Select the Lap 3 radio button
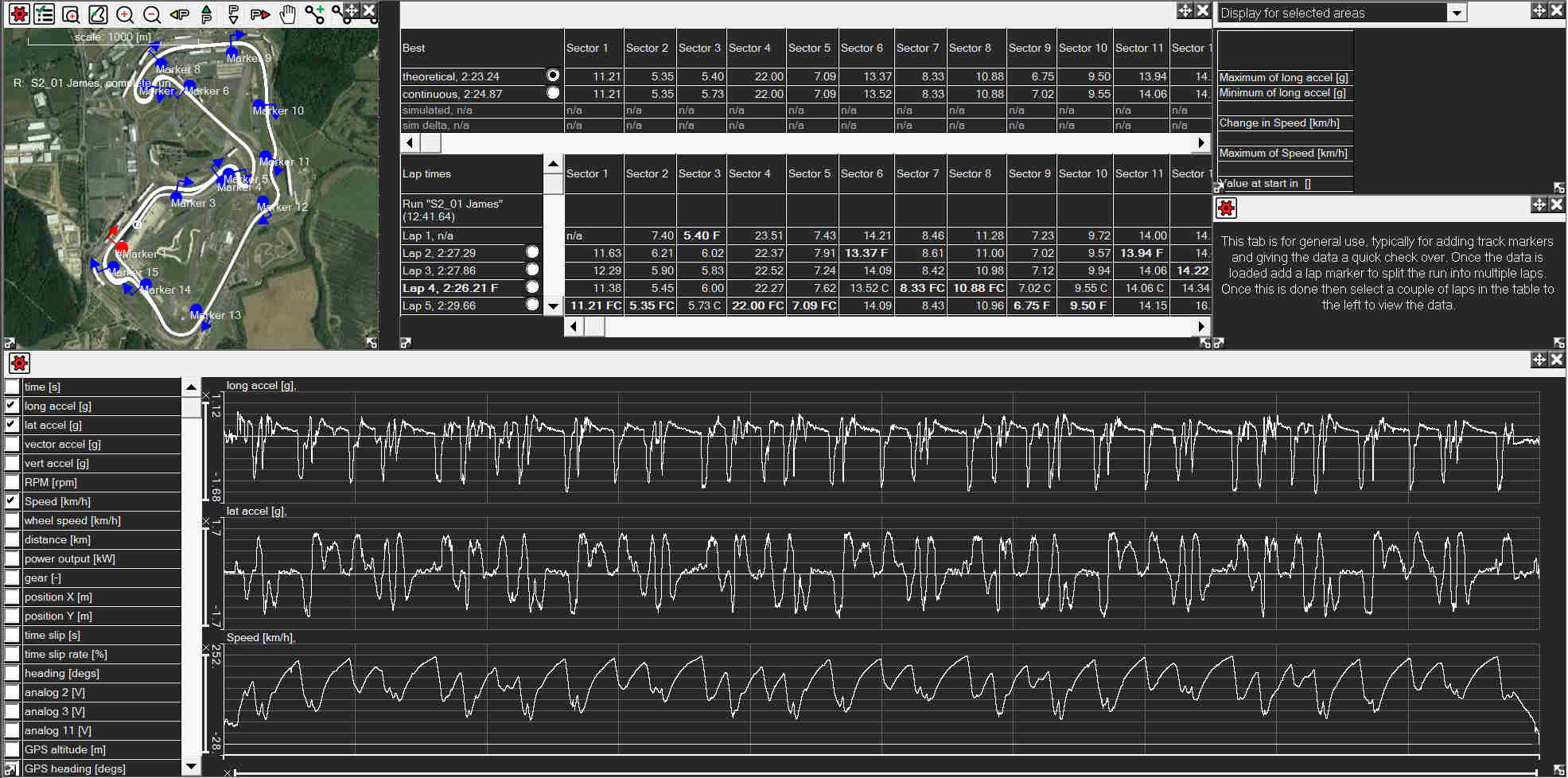 coord(532,270)
